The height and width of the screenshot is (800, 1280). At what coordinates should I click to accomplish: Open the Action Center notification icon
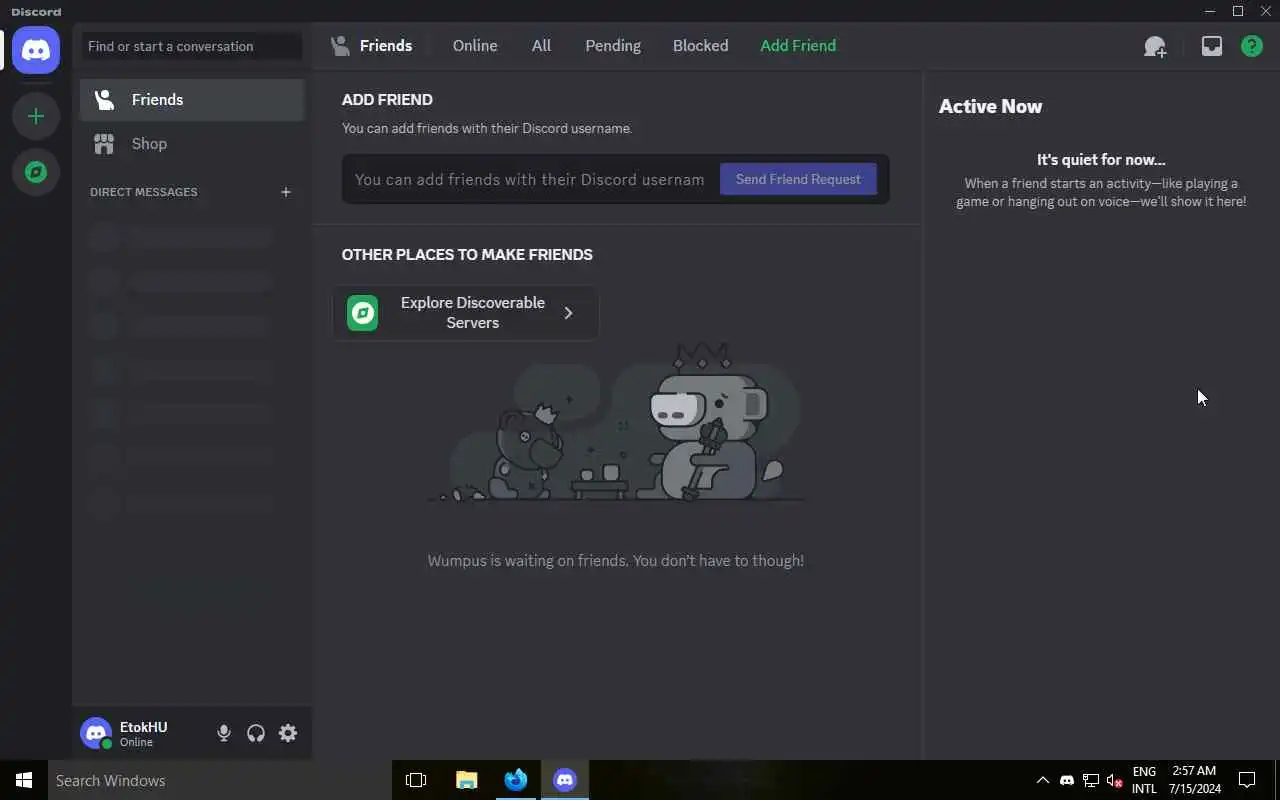click(x=1247, y=780)
